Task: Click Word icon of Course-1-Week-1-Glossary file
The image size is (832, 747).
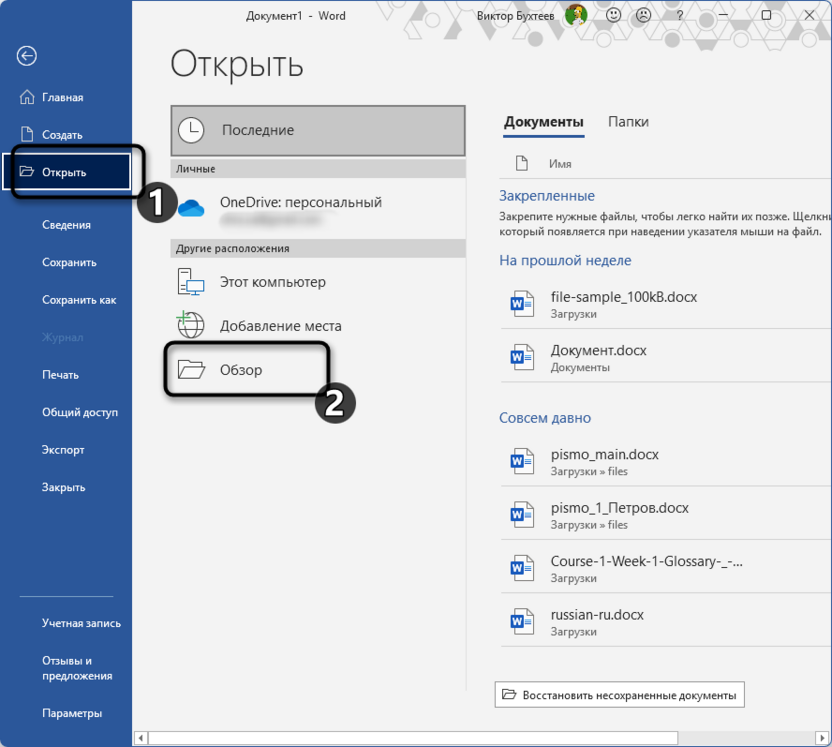Action: pos(522,568)
